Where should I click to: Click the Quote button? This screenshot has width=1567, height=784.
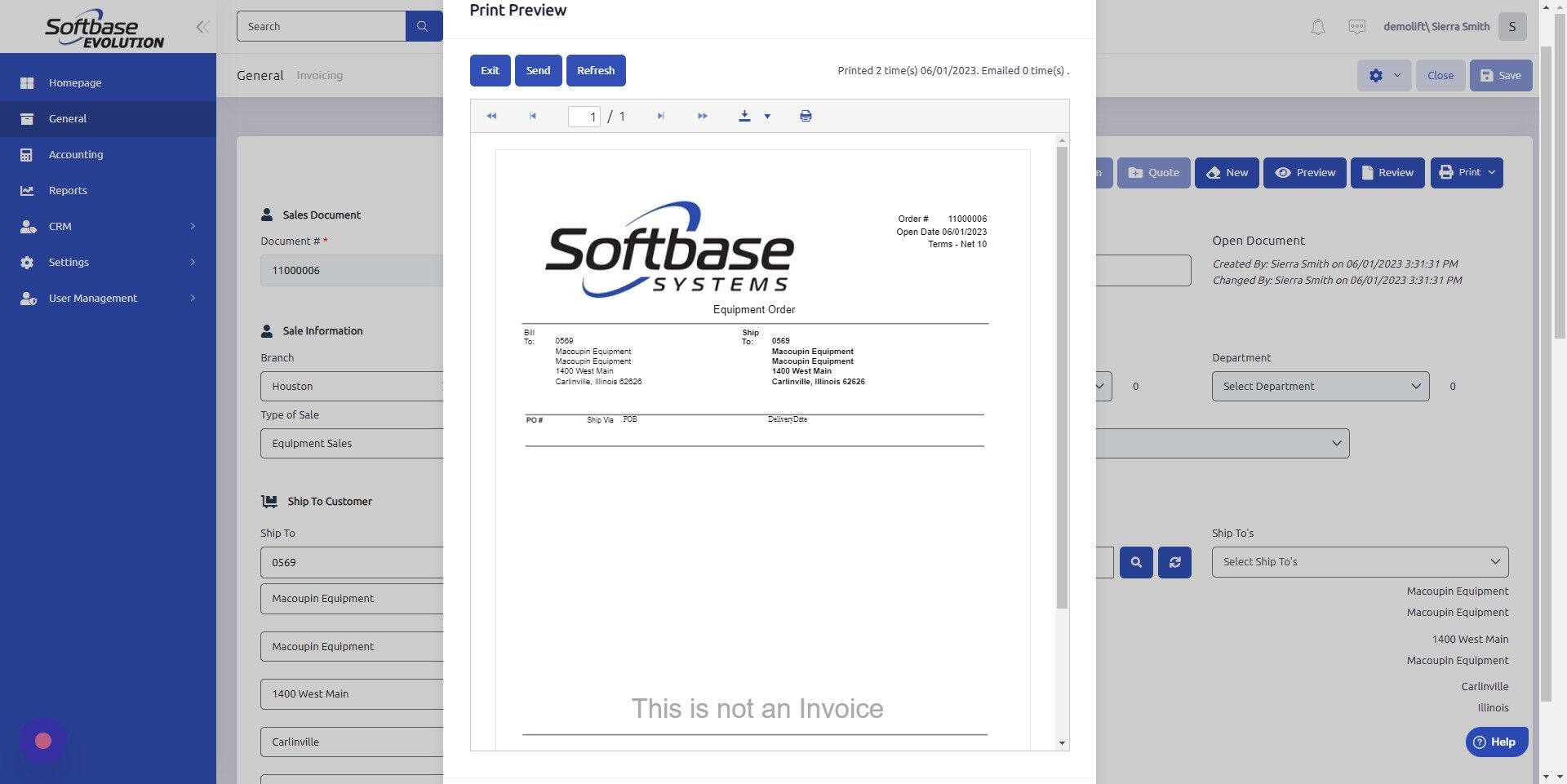pos(1153,172)
